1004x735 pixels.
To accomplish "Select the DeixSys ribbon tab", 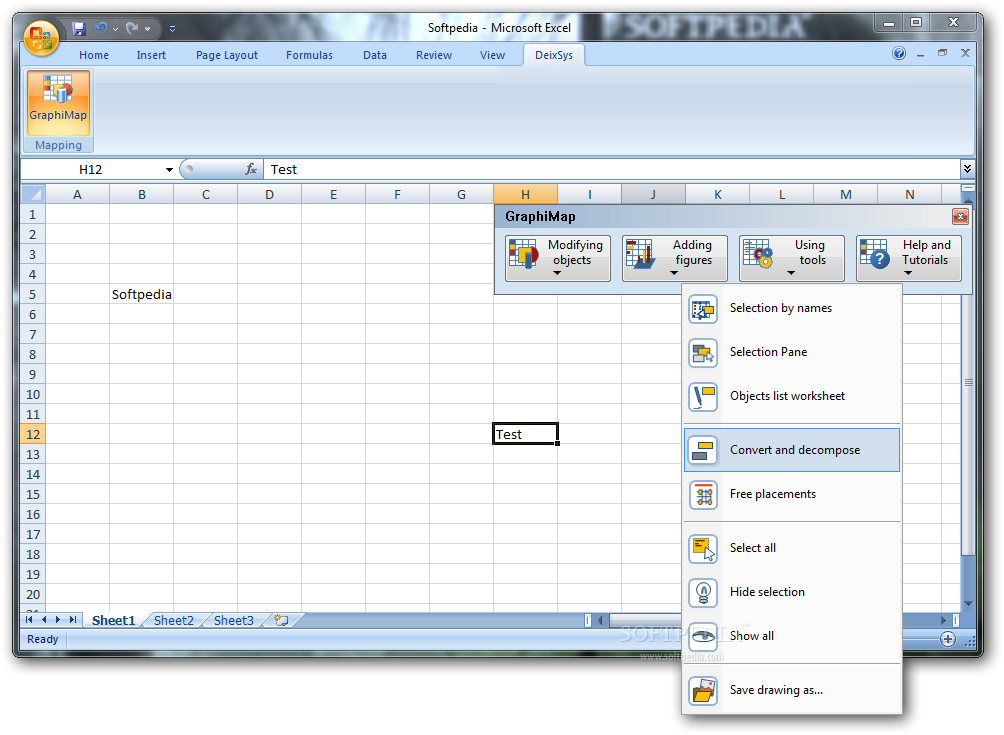I will 554,55.
